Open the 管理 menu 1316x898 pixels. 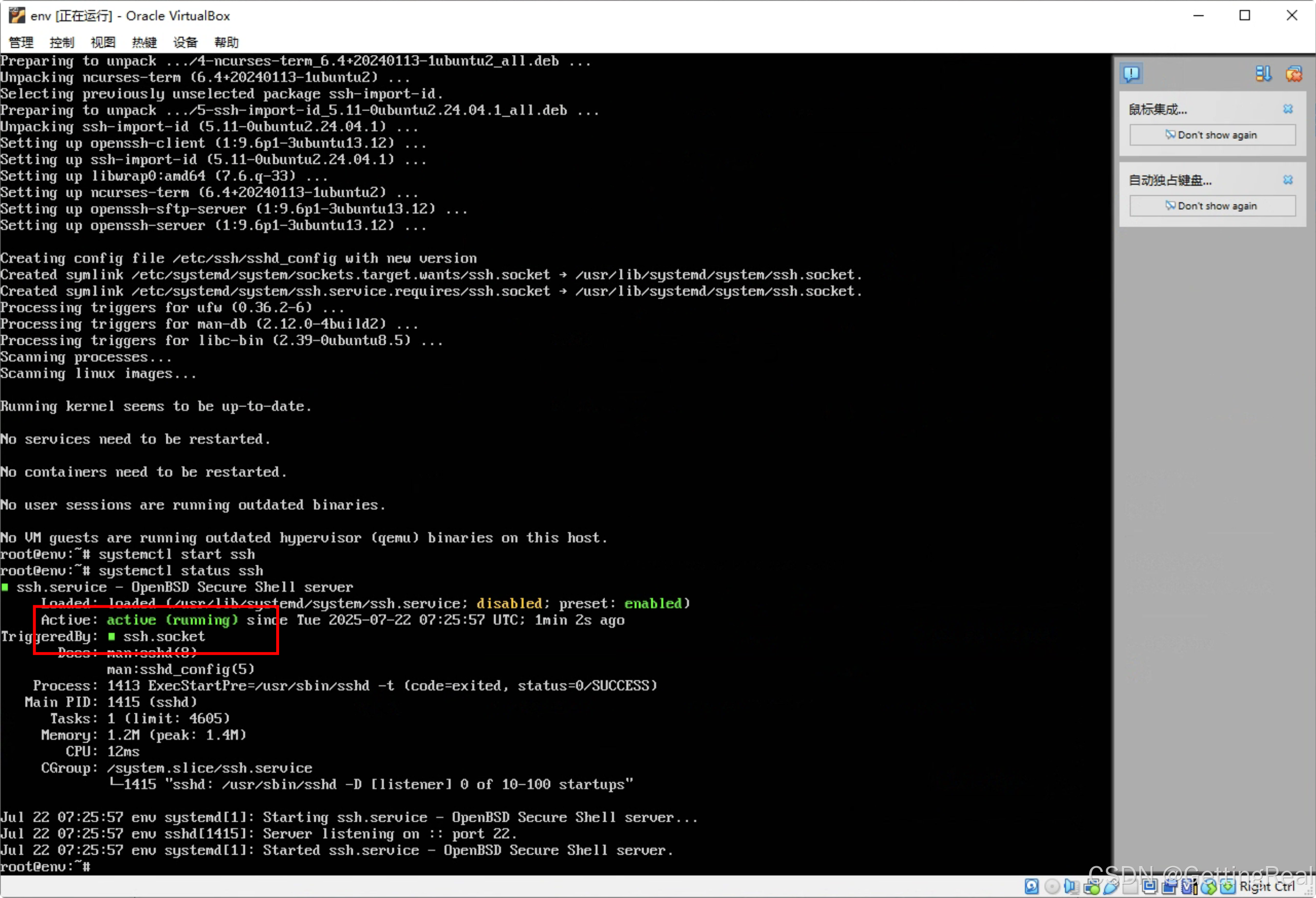click(x=21, y=42)
